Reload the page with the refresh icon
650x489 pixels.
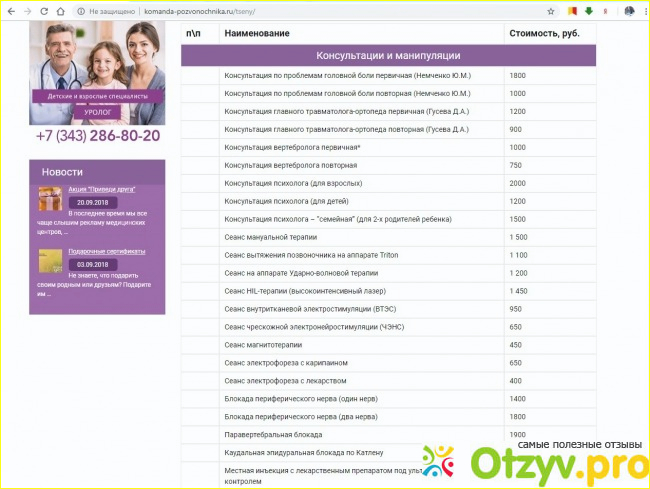(x=44, y=11)
